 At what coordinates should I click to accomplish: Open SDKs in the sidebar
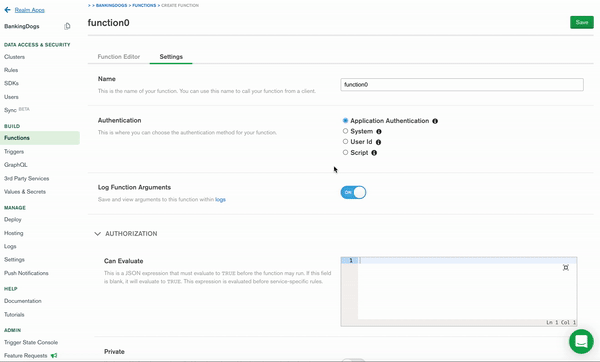[11, 83]
